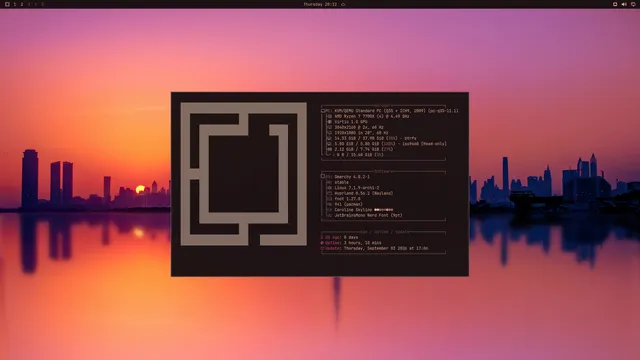Click the CPU glyph before AMD Ryzen
Image resolution: width=640 pixels, height=360 pixels.
(x=329, y=116)
